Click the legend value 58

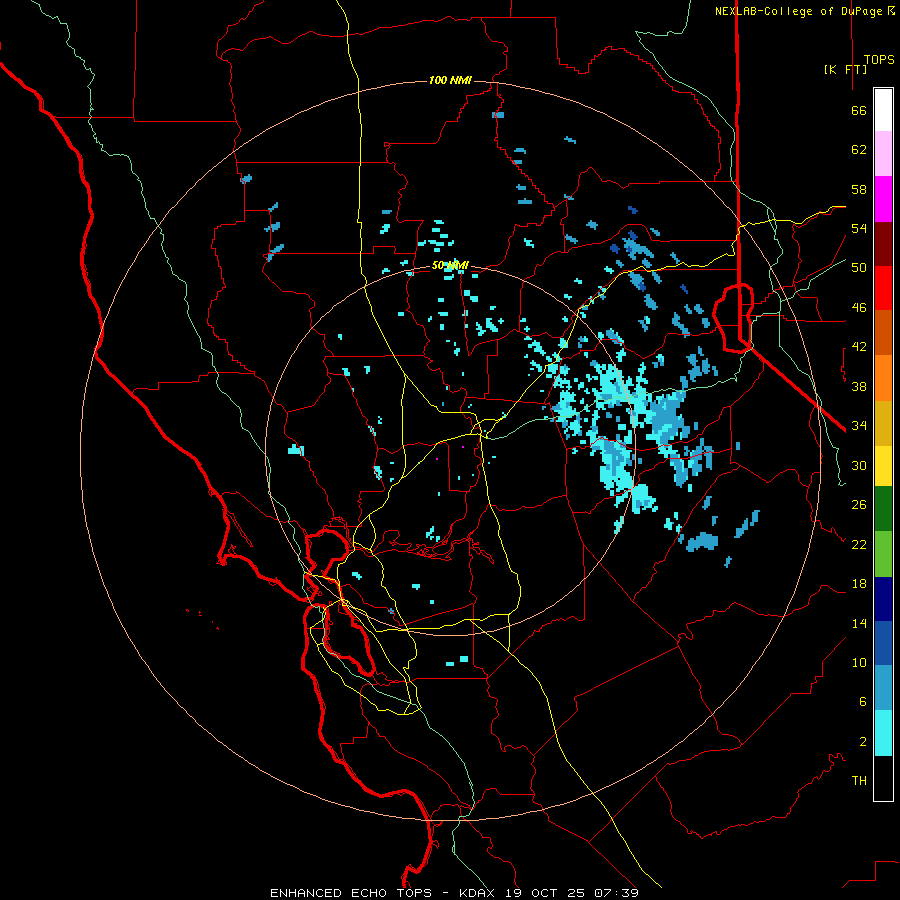[x=859, y=189]
